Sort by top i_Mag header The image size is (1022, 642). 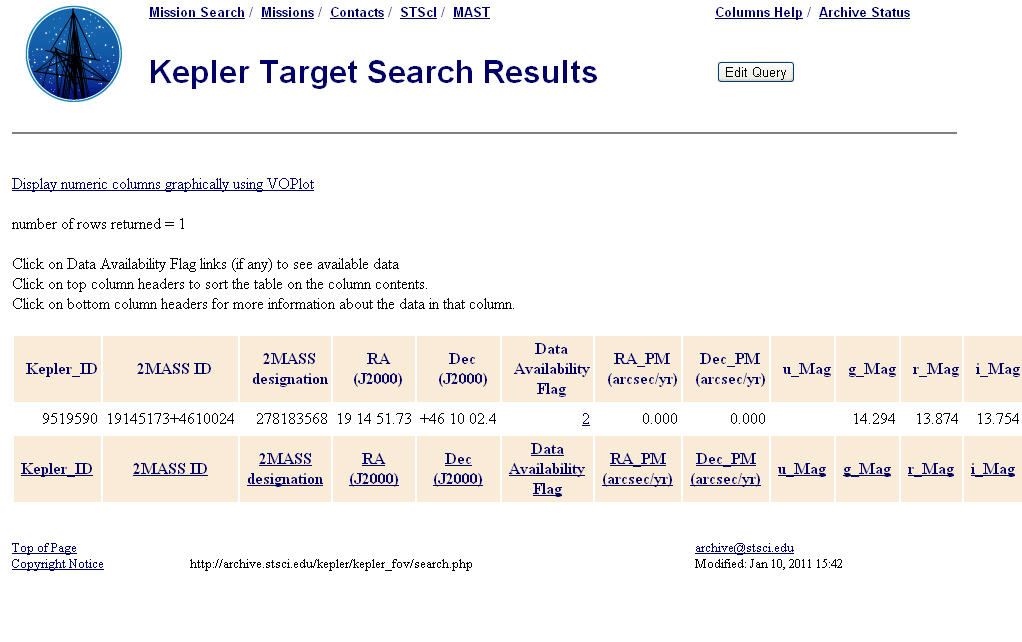[x=997, y=370]
